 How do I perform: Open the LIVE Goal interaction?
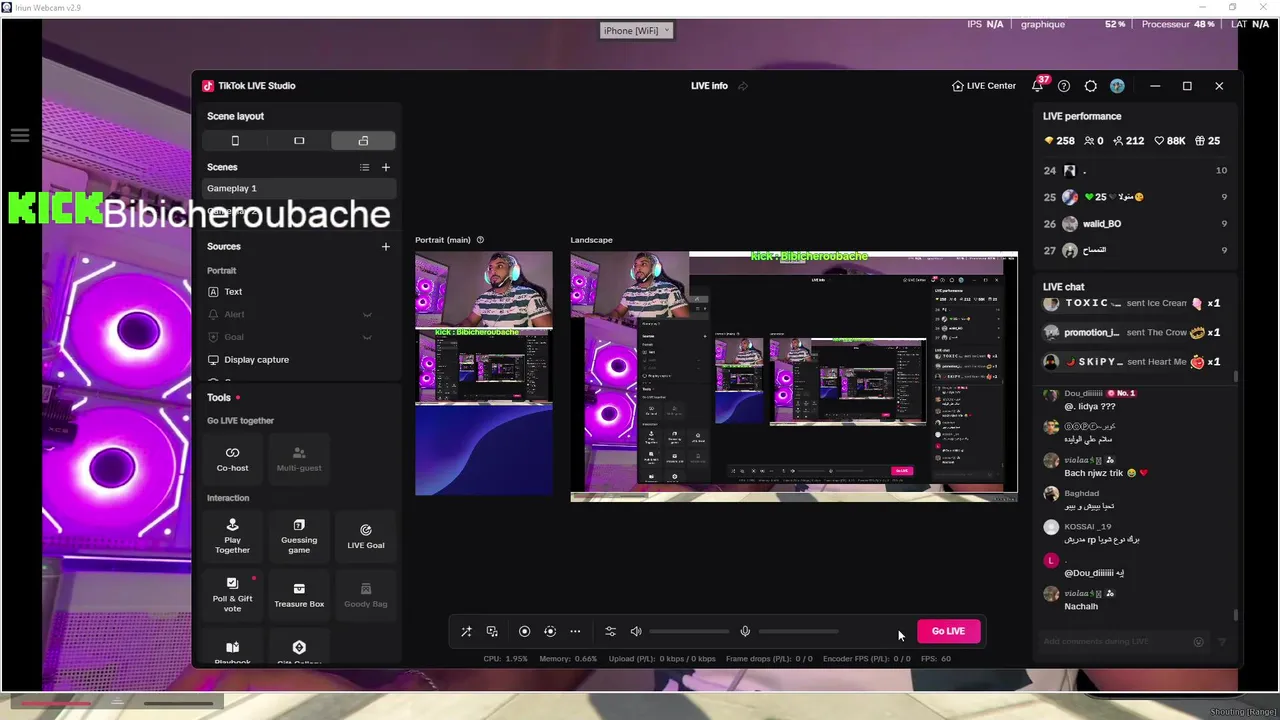click(365, 536)
